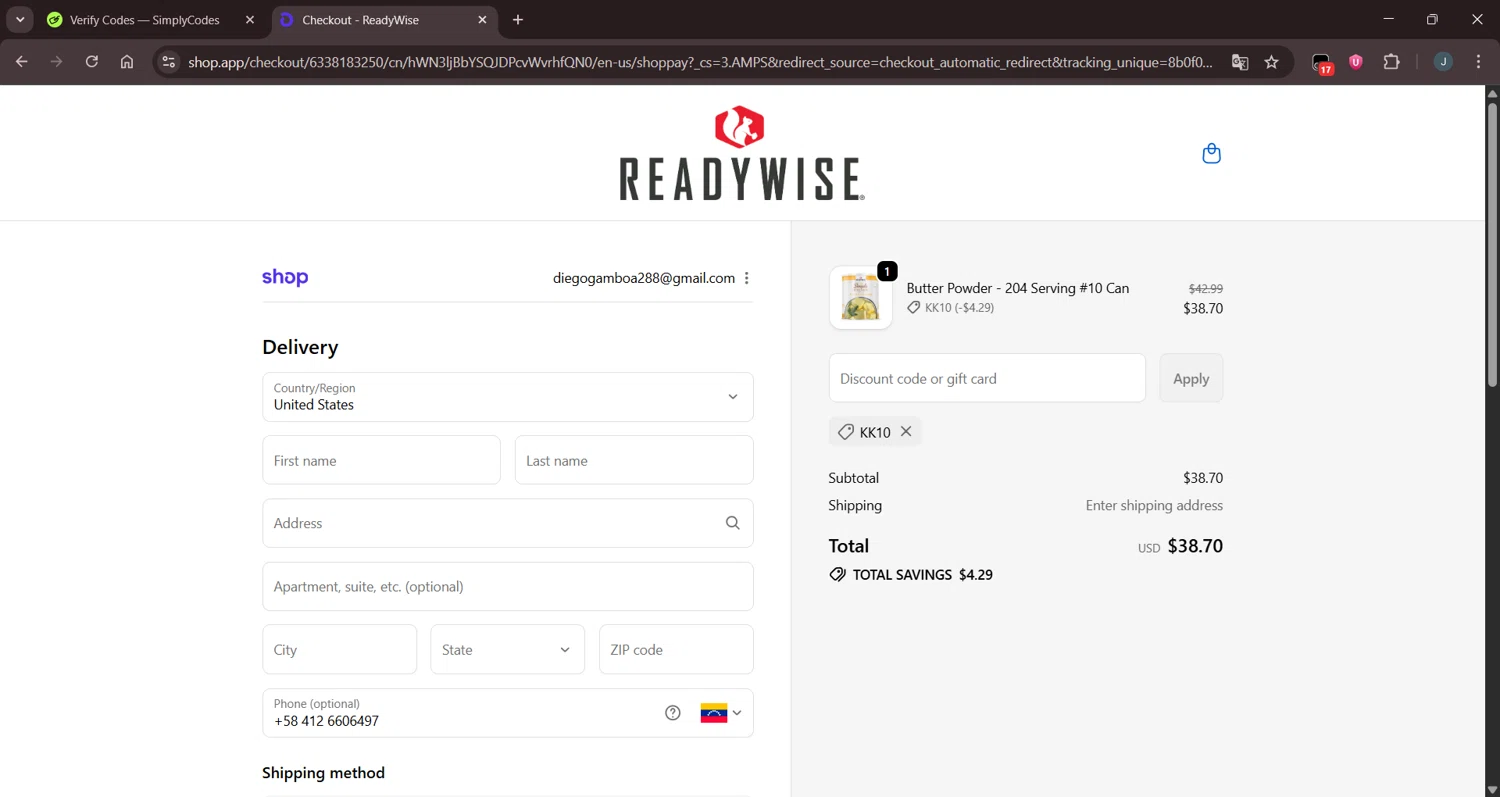
Task: View site information icon in address bar
Action: [x=168, y=62]
